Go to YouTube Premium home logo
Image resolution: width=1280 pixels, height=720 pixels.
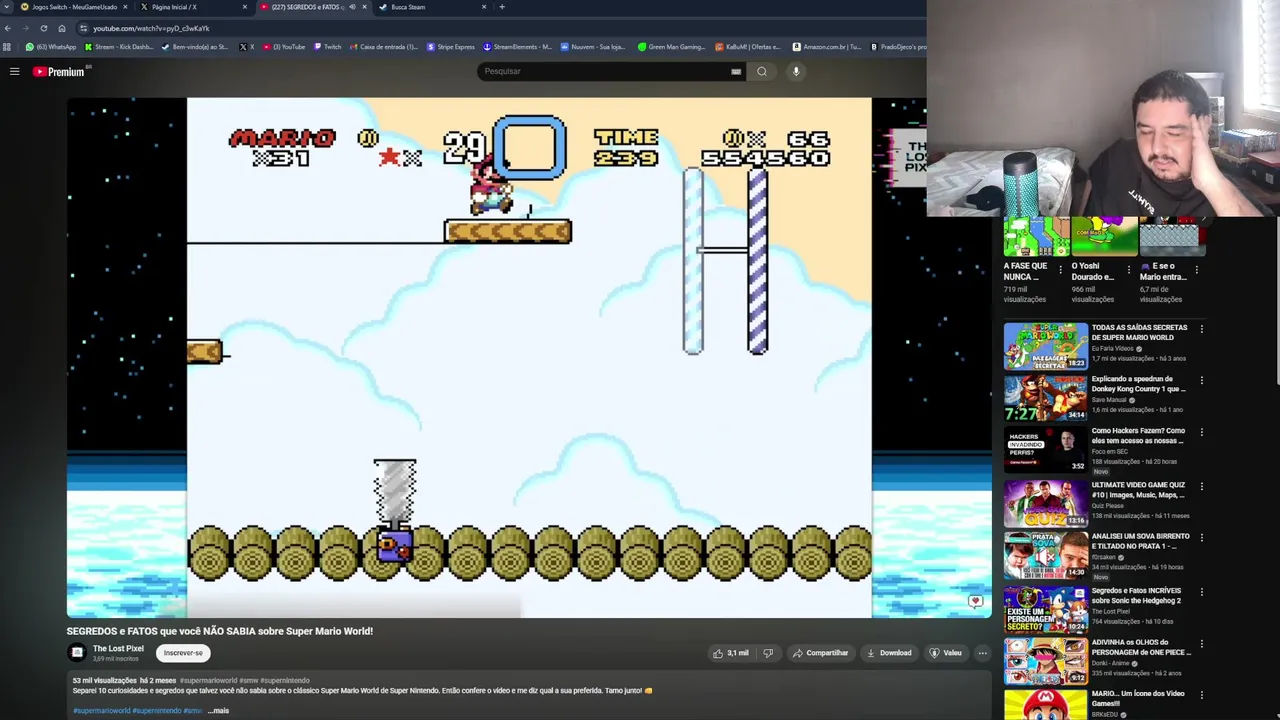(x=61, y=71)
